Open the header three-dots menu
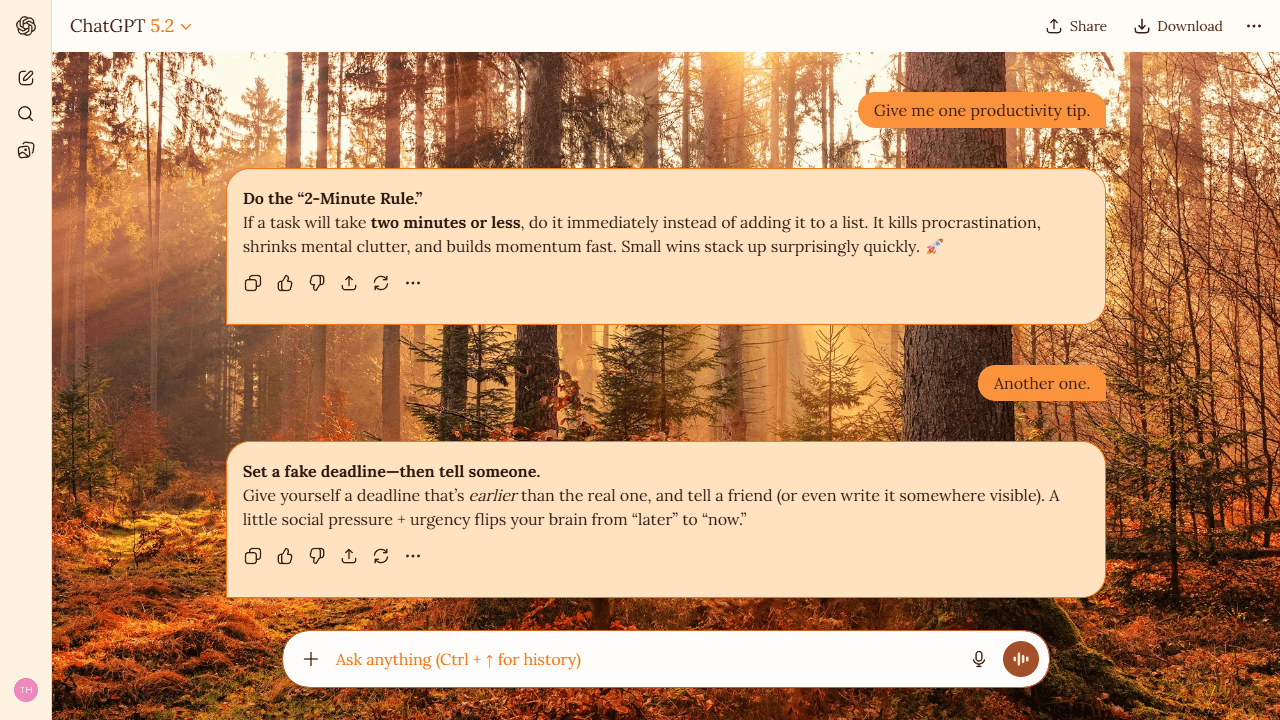Viewport: 1280px width, 720px height. tap(1254, 26)
